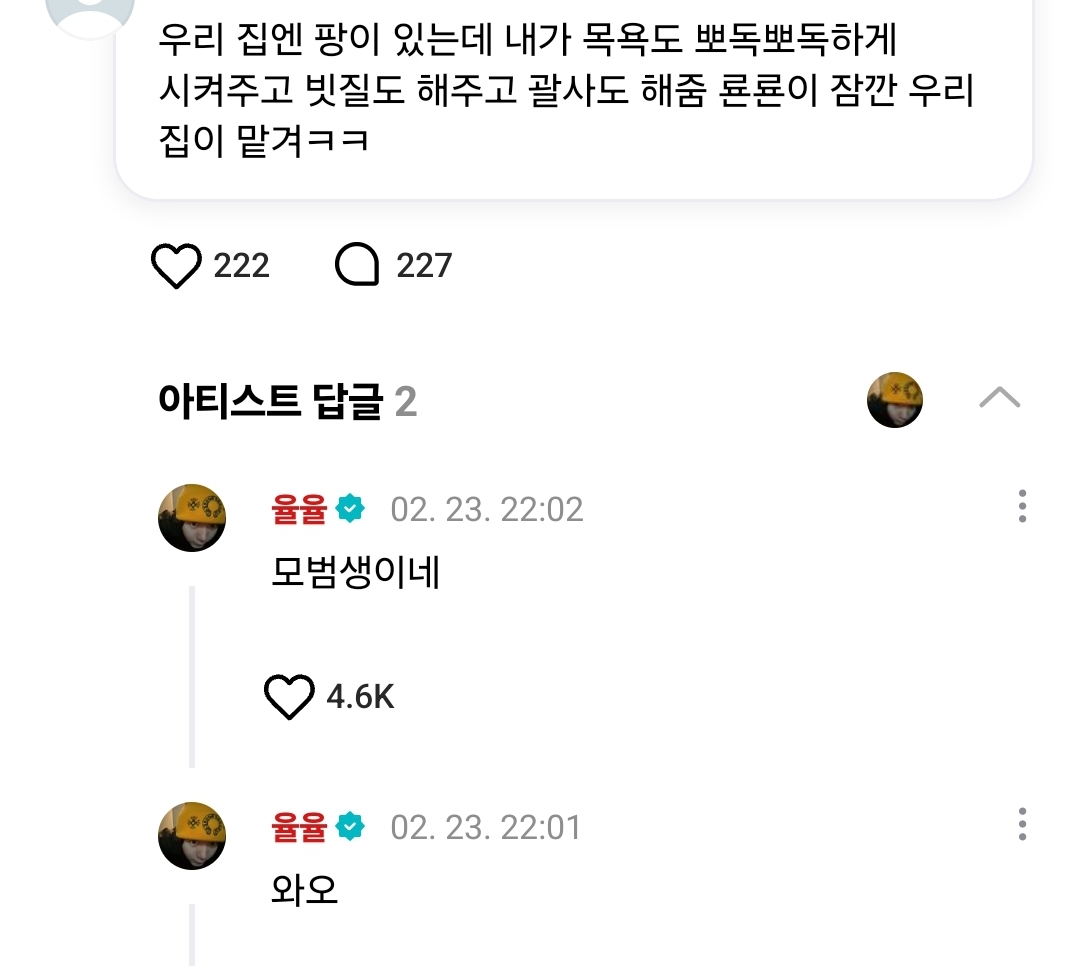Tap the 율율 username on the 22:01 reply
Viewport: 1080px width, 966px height.
tap(299, 827)
